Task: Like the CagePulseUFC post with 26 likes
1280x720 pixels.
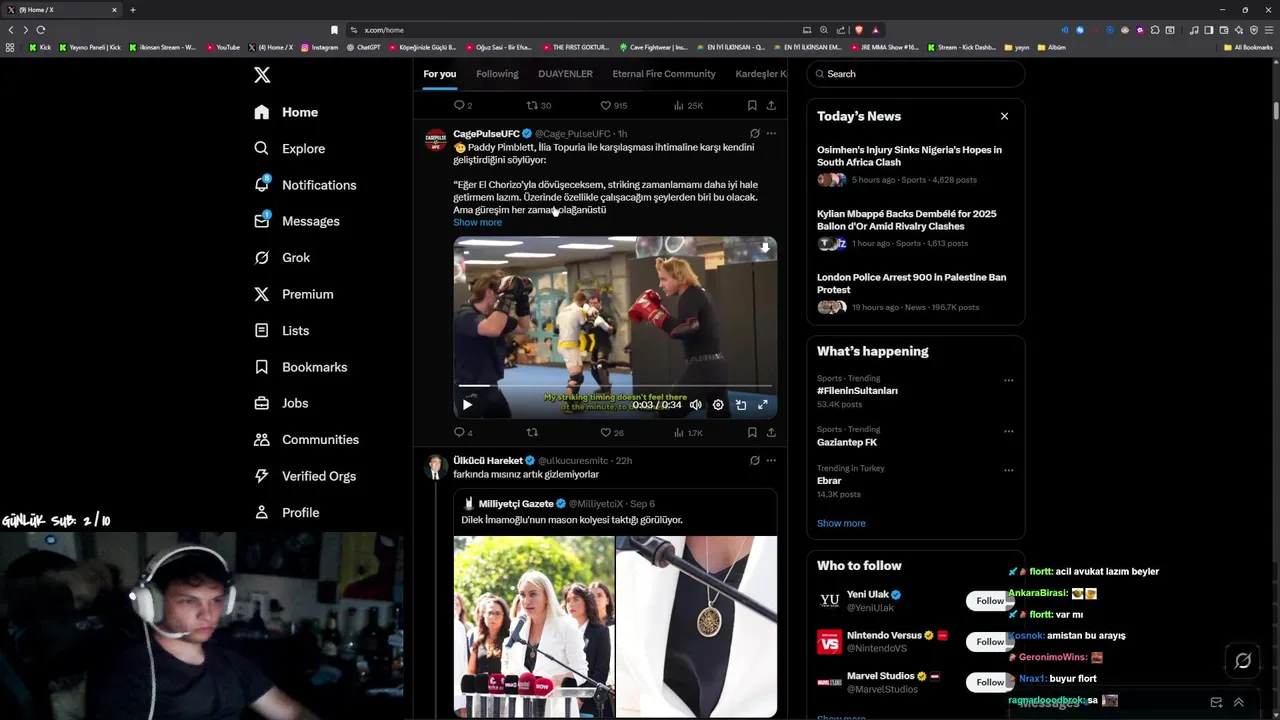Action: (611, 432)
